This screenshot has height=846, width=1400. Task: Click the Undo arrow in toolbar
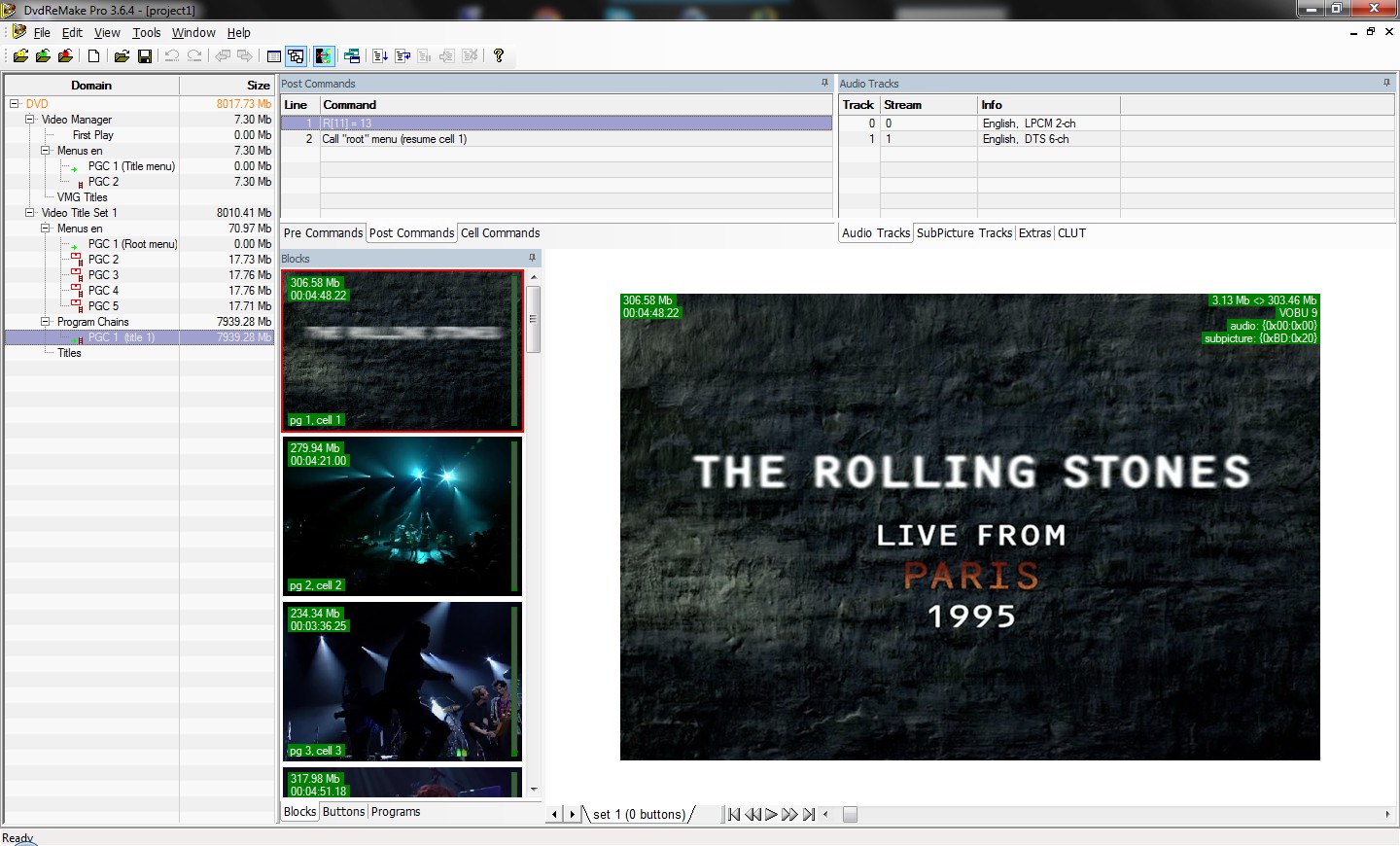[172, 56]
